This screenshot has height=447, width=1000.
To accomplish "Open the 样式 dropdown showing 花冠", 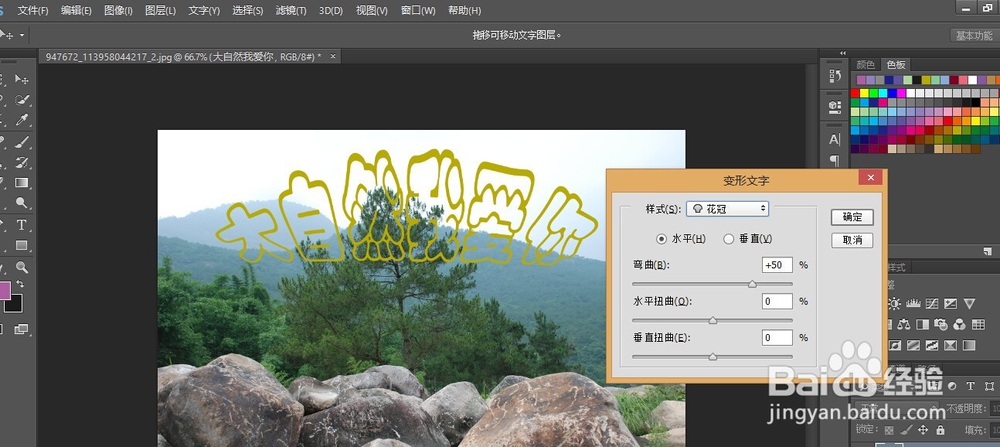I will click(x=728, y=209).
